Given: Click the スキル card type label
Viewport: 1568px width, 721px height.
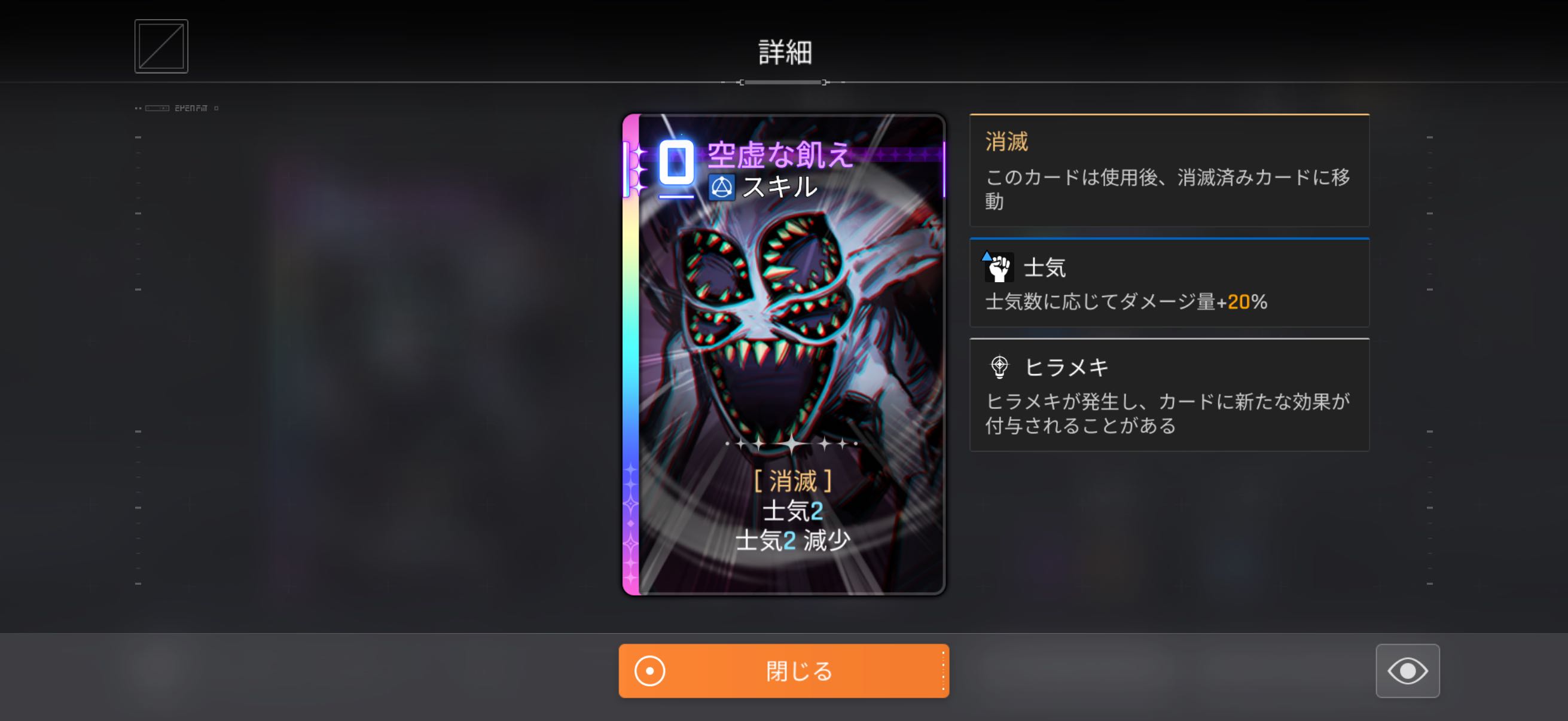Looking at the screenshot, I should (780, 187).
